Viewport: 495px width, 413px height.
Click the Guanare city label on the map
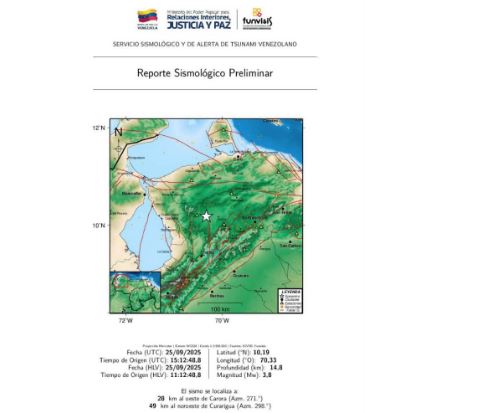tap(240, 276)
